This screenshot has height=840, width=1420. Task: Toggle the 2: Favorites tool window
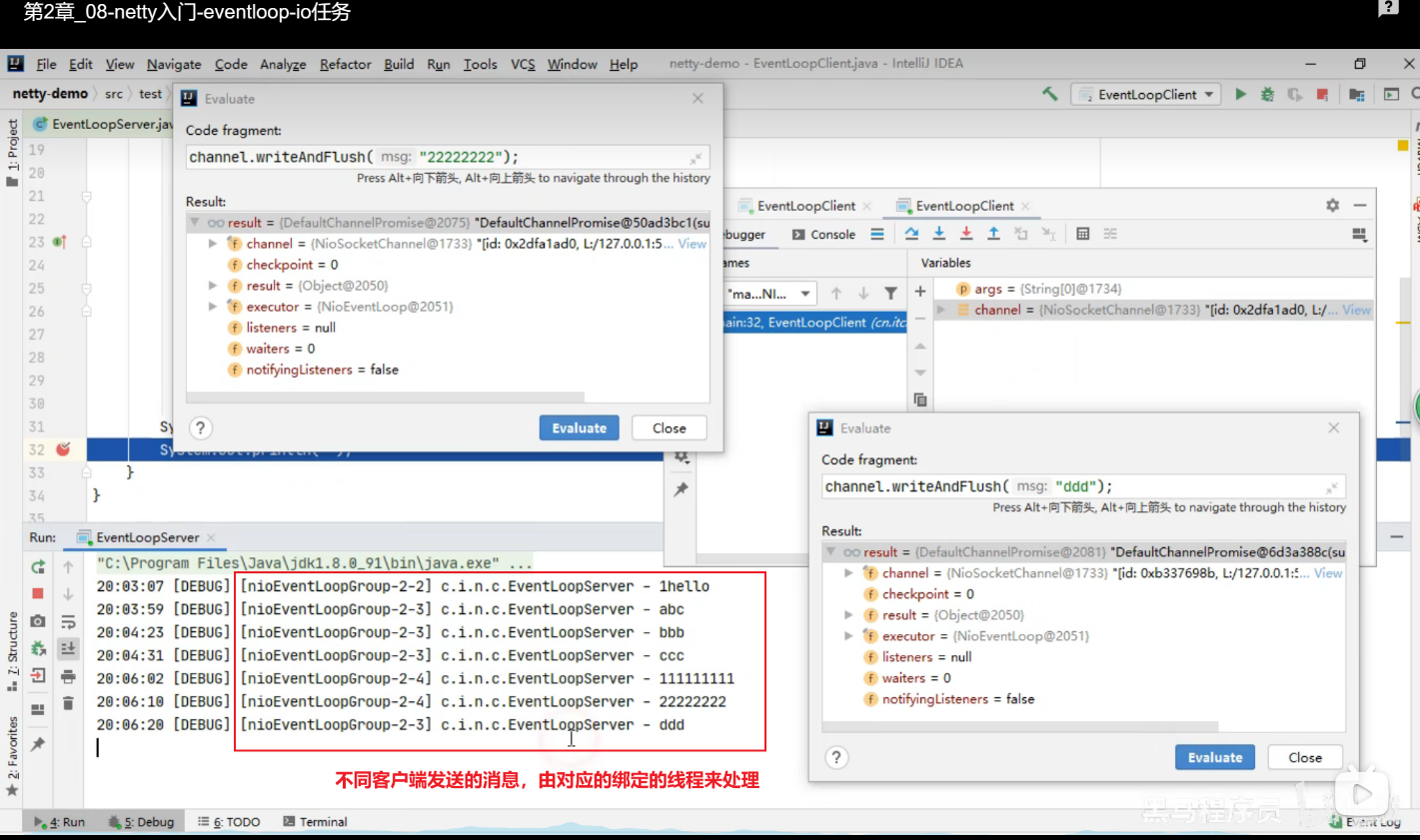coord(12,756)
